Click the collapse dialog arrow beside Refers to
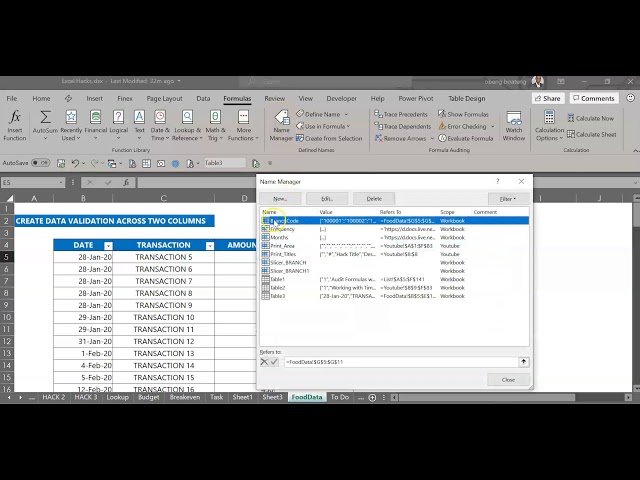The width and height of the screenshot is (640, 480). [x=524, y=362]
